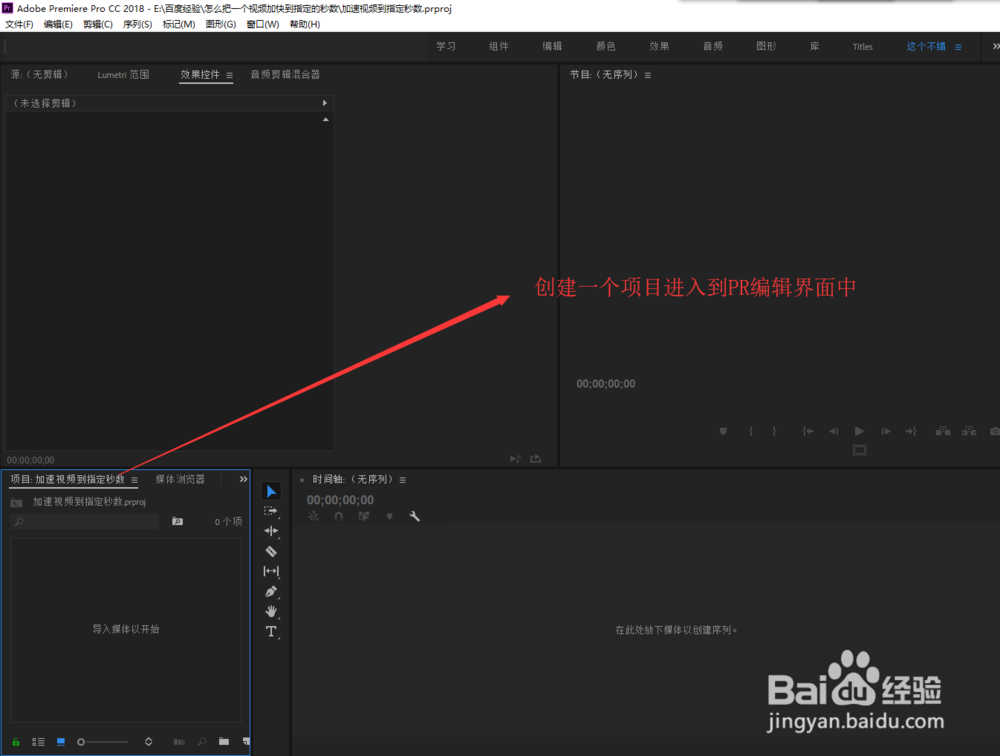1000x756 pixels.
Task: Select the Hand tool
Action: pos(271,611)
